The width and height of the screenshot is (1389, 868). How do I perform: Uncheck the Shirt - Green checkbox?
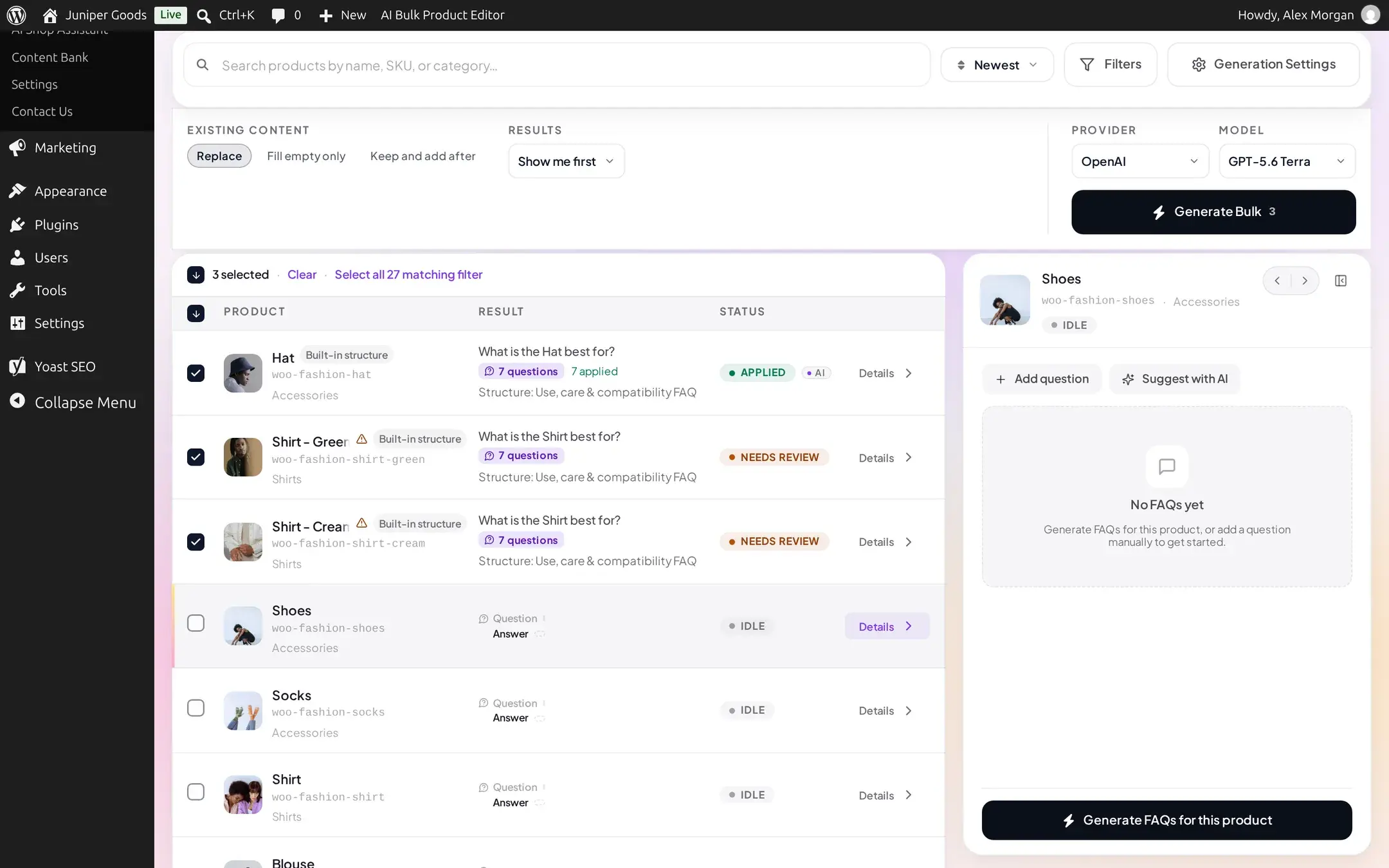click(195, 457)
